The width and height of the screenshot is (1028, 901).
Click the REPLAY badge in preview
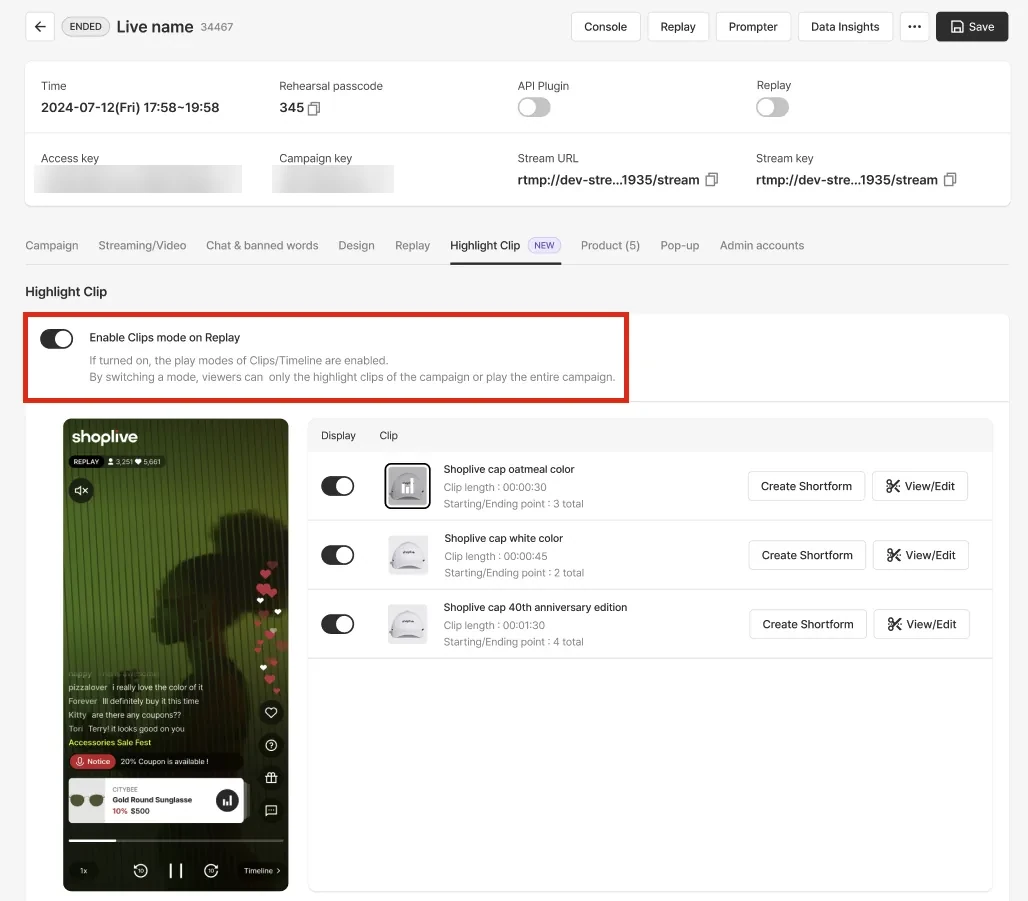[x=86, y=462]
